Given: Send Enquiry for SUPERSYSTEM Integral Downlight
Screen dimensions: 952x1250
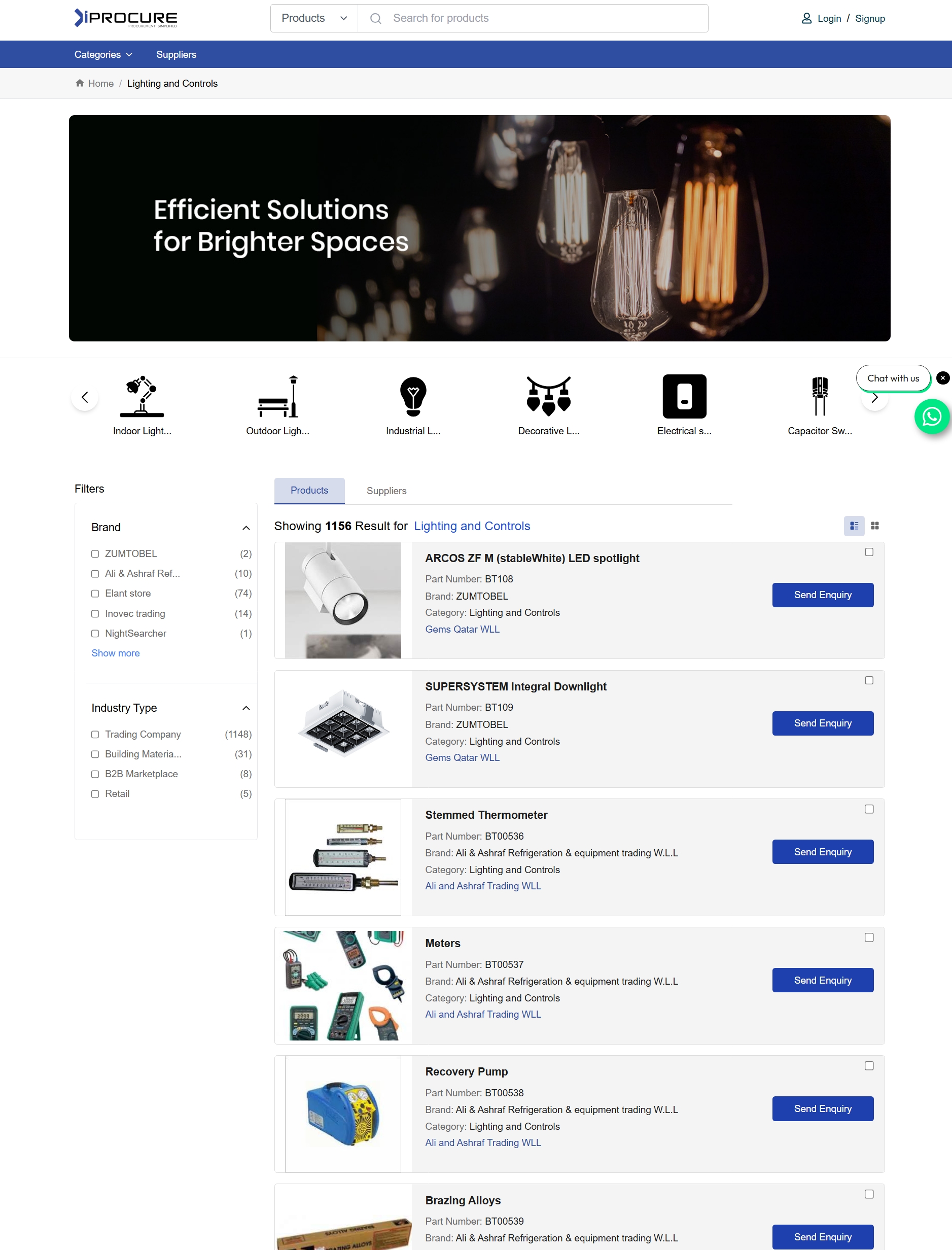Looking at the screenshot, I should [x=823, y=723].
